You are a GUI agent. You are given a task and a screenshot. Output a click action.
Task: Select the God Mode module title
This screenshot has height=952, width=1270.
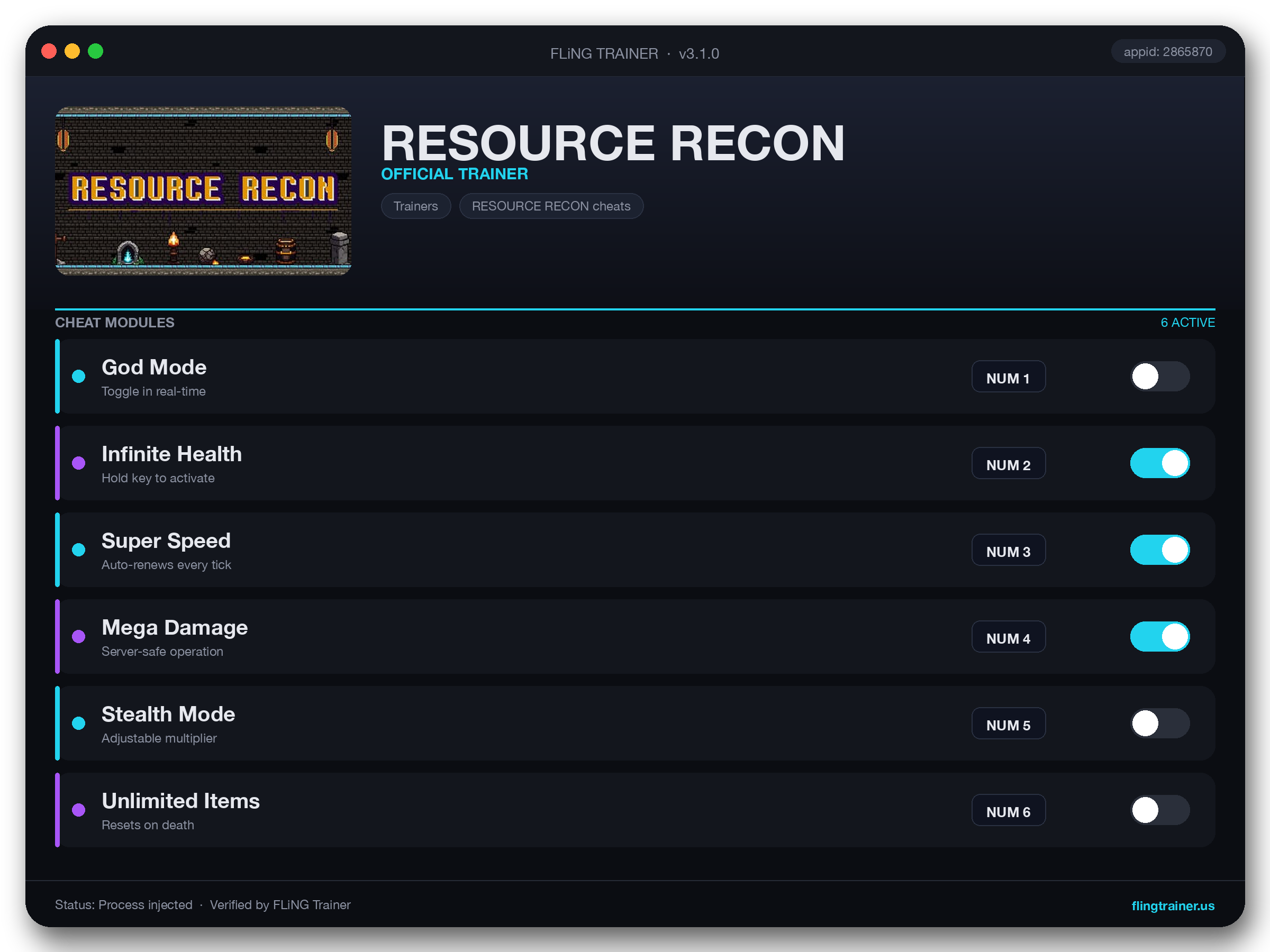coord(154,367)
